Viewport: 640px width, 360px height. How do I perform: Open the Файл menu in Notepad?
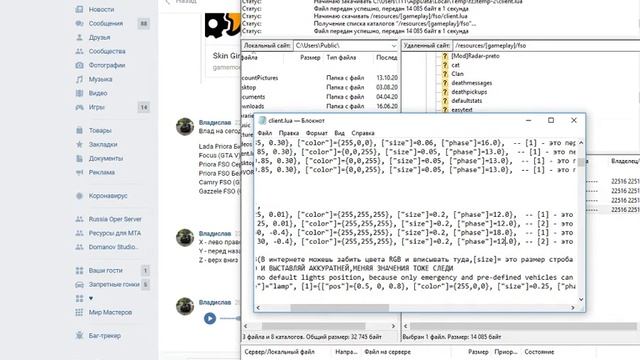tap(265, 133)
